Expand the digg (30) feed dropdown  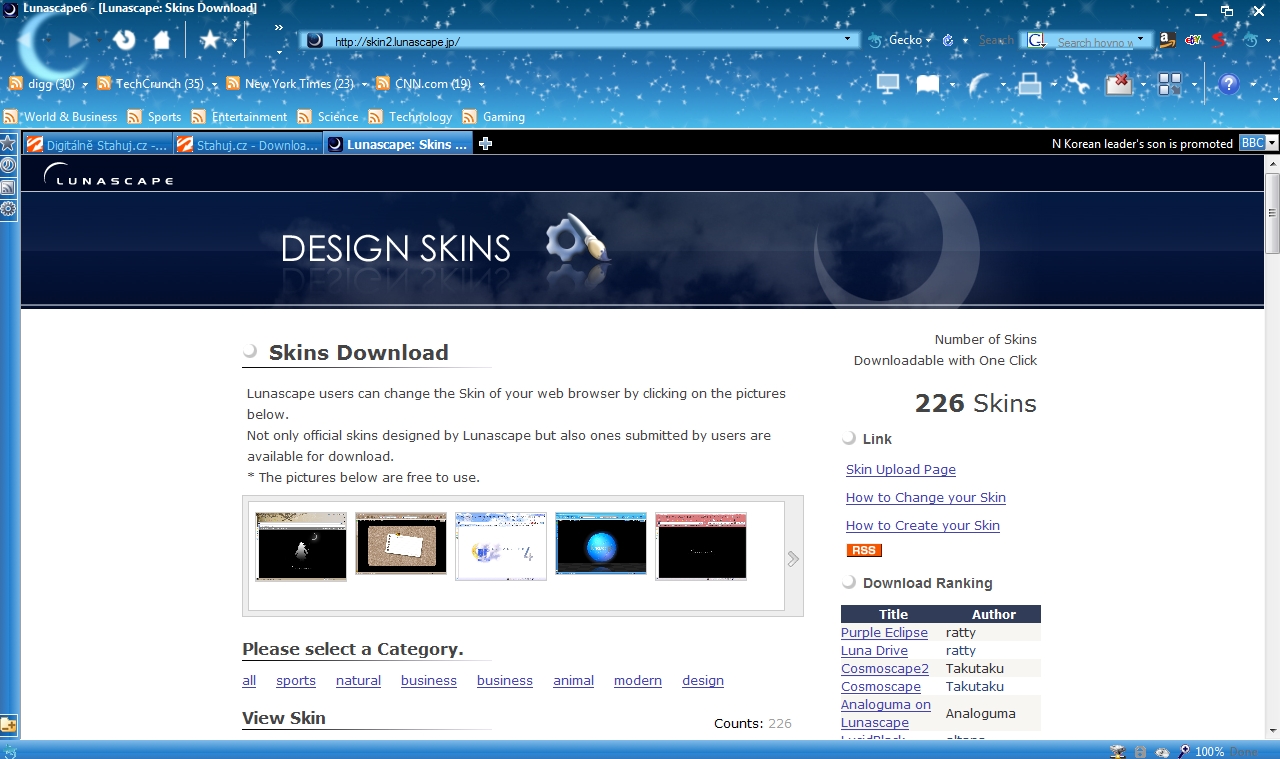coord(85,85)
